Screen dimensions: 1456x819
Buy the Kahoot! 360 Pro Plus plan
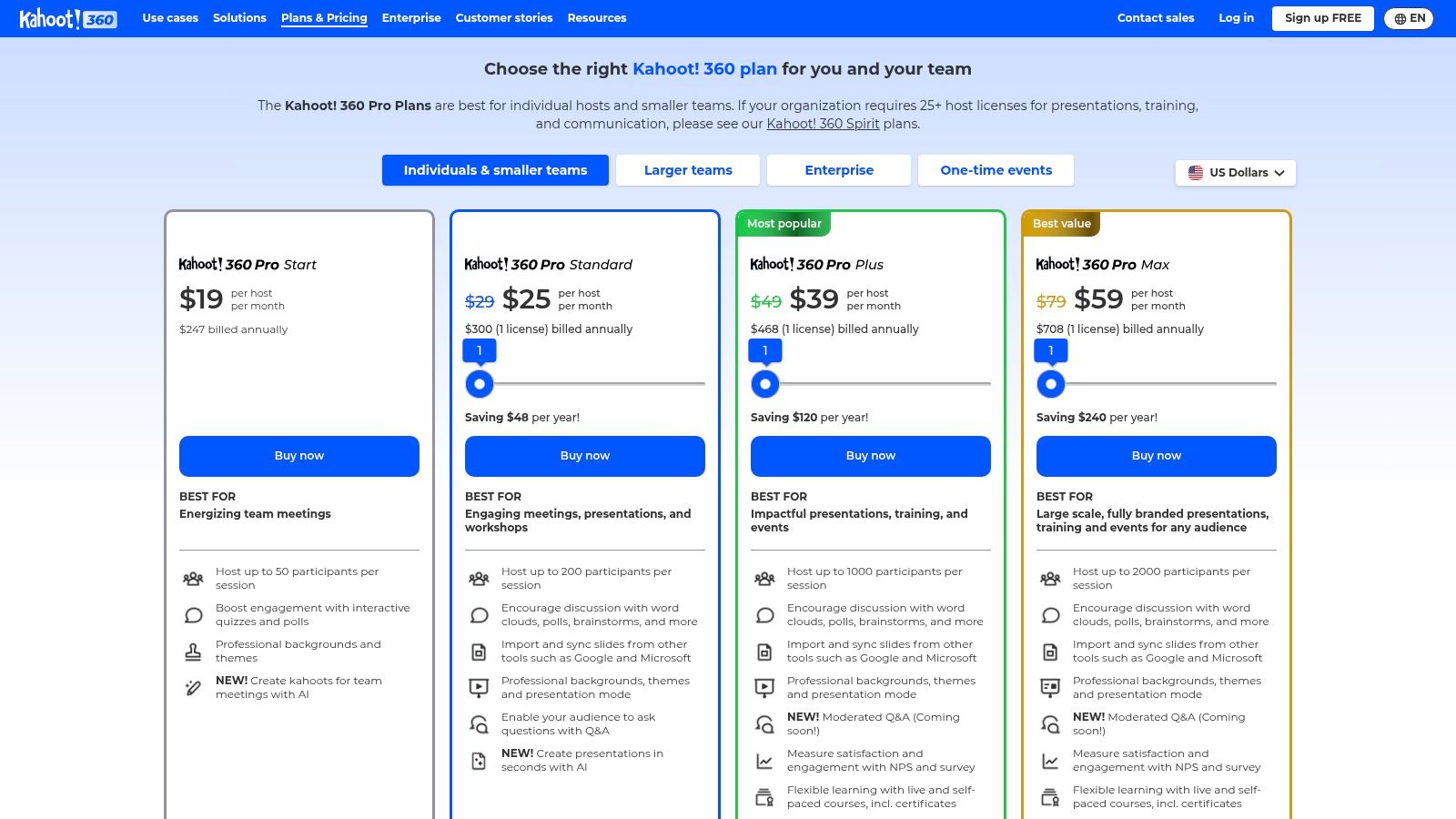point(871,456)
